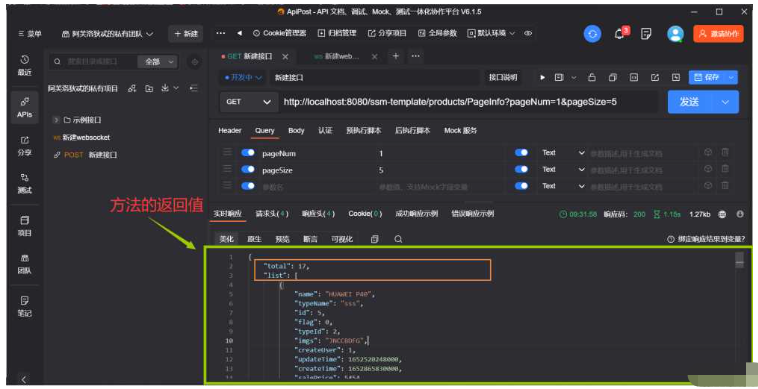Open the GET request method dropdown

pos(248,102)
